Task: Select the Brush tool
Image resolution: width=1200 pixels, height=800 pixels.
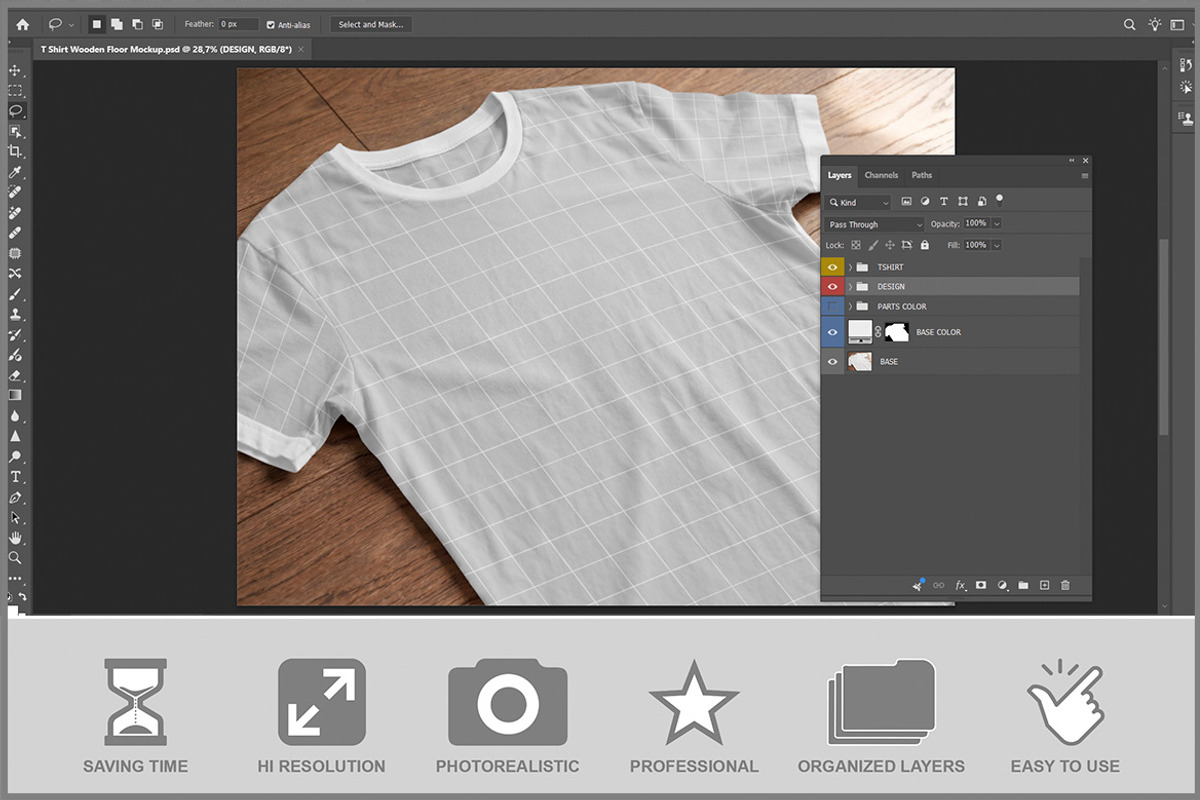Action: click(15, 294)
